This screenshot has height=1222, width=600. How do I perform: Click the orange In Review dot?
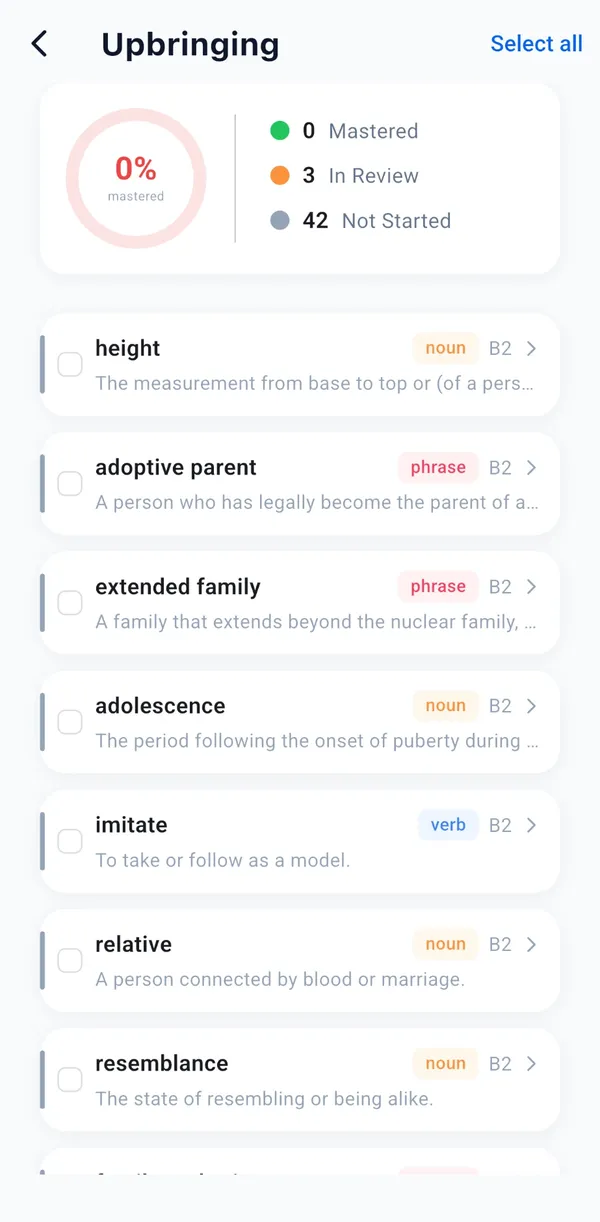pyautogui.click(x=280, y=175)
